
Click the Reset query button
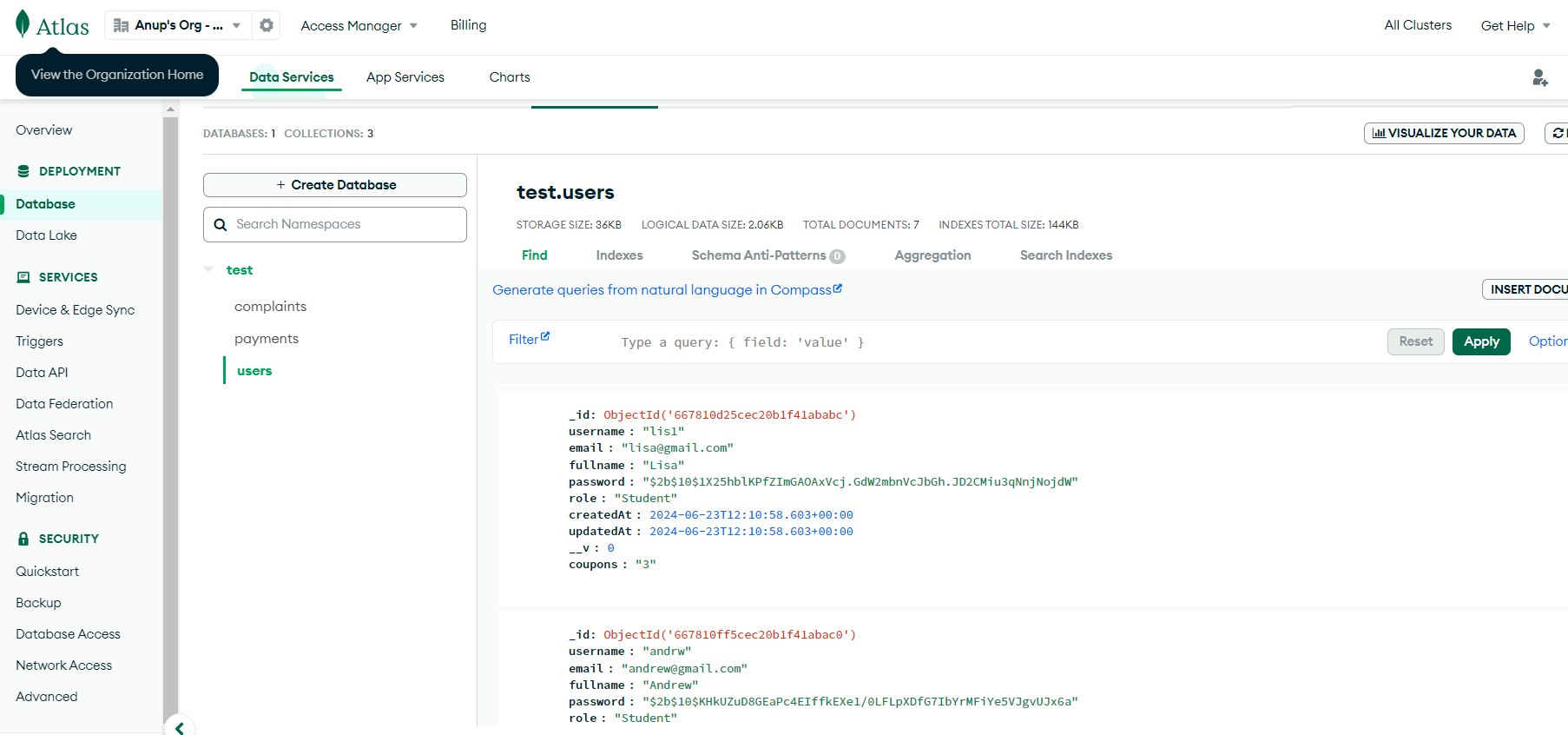(x=1416, y=341)
